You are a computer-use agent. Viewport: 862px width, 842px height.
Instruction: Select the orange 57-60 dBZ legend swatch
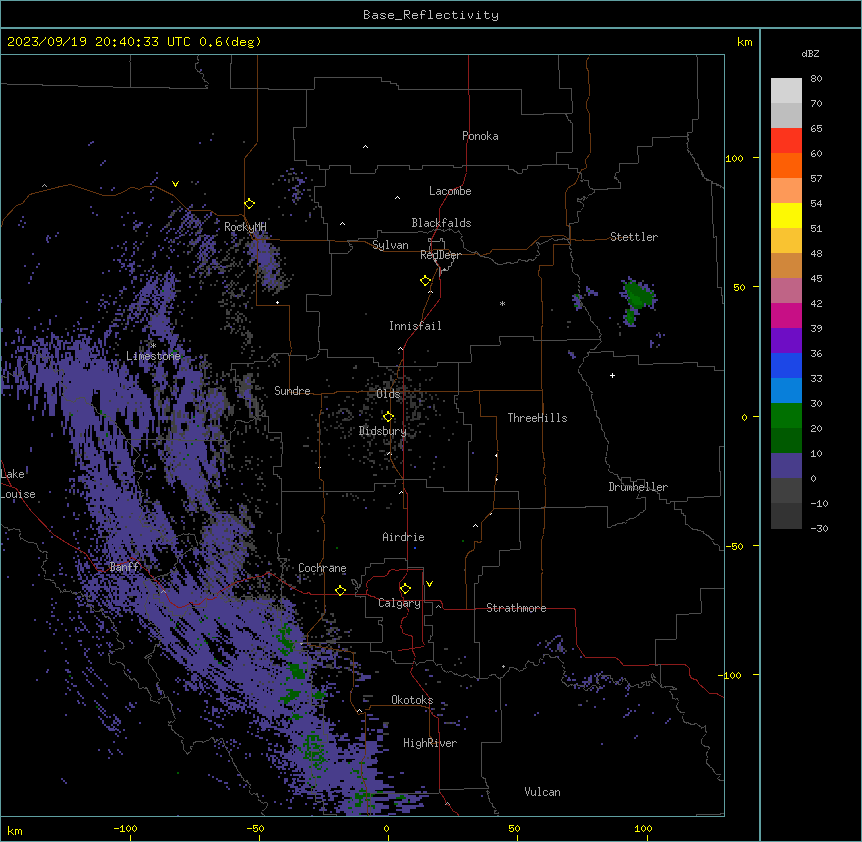pyautogui.click(x=786, y=165)
